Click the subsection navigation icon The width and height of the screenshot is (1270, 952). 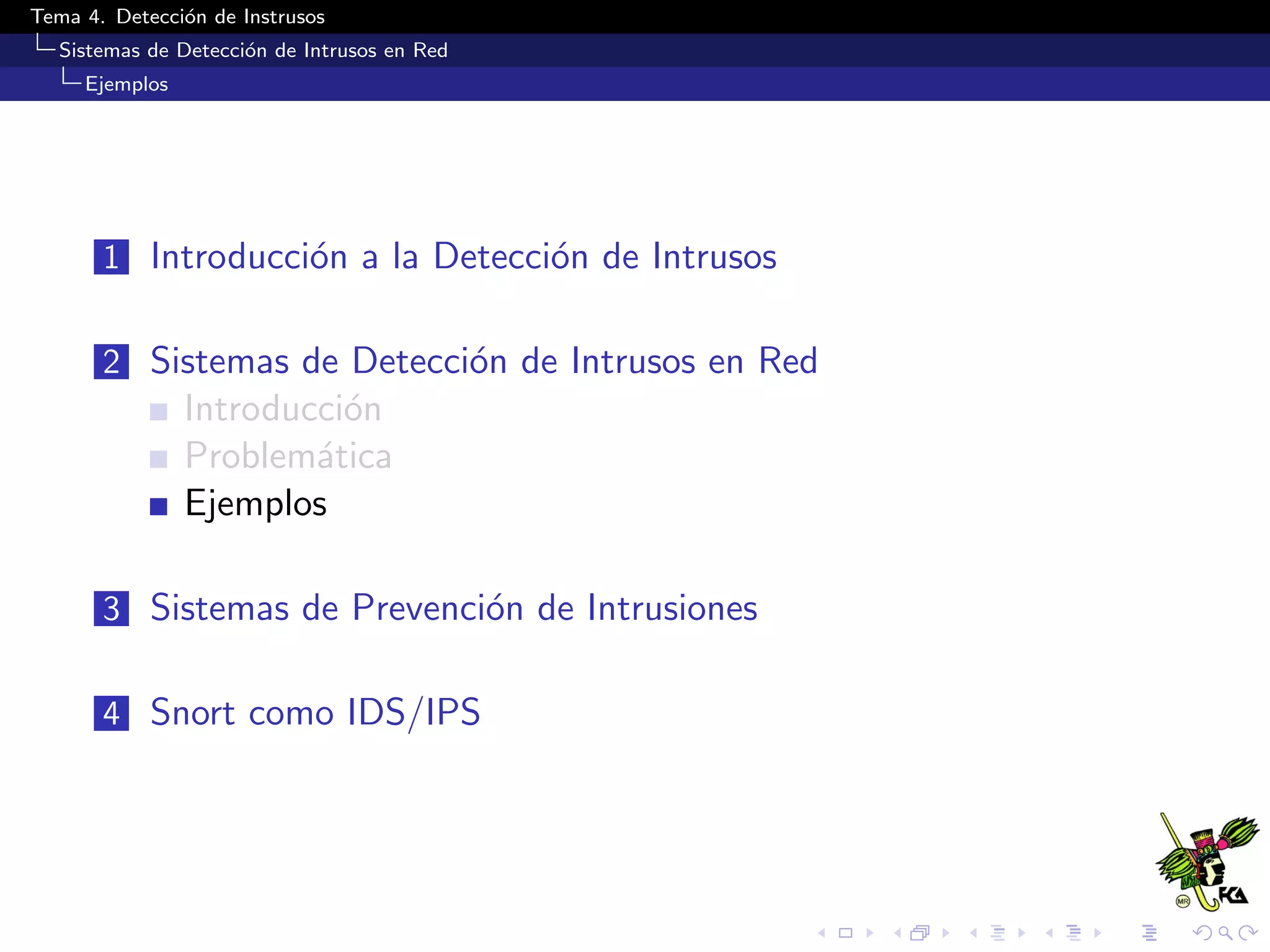pos(998,932)
